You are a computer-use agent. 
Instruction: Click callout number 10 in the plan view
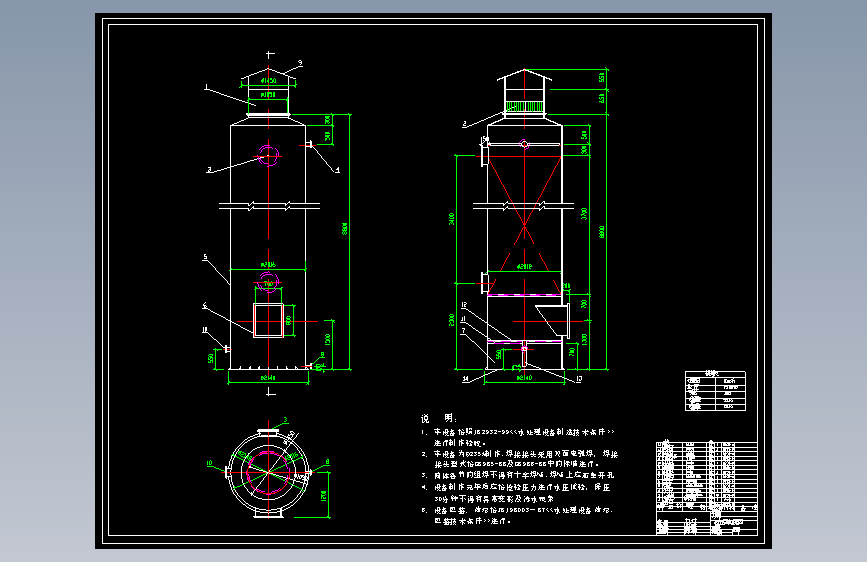pyautogui.click(x=209, y=463)
